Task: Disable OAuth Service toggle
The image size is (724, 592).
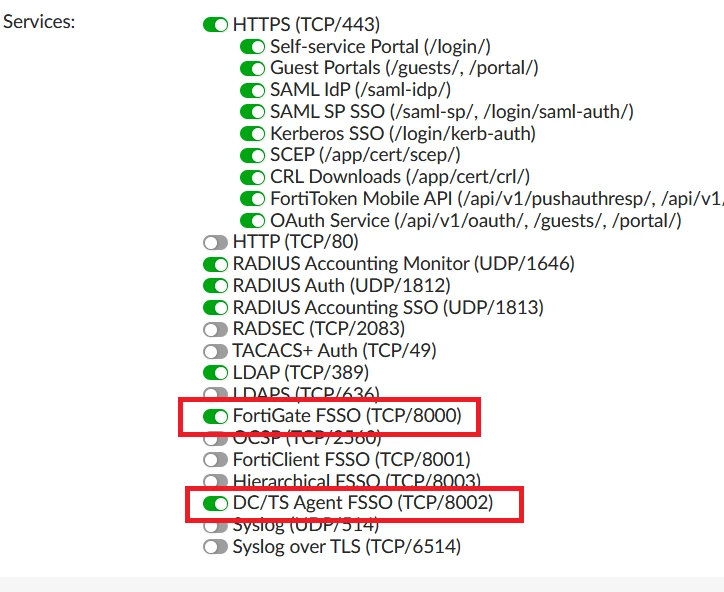Action: coord(252,220)
